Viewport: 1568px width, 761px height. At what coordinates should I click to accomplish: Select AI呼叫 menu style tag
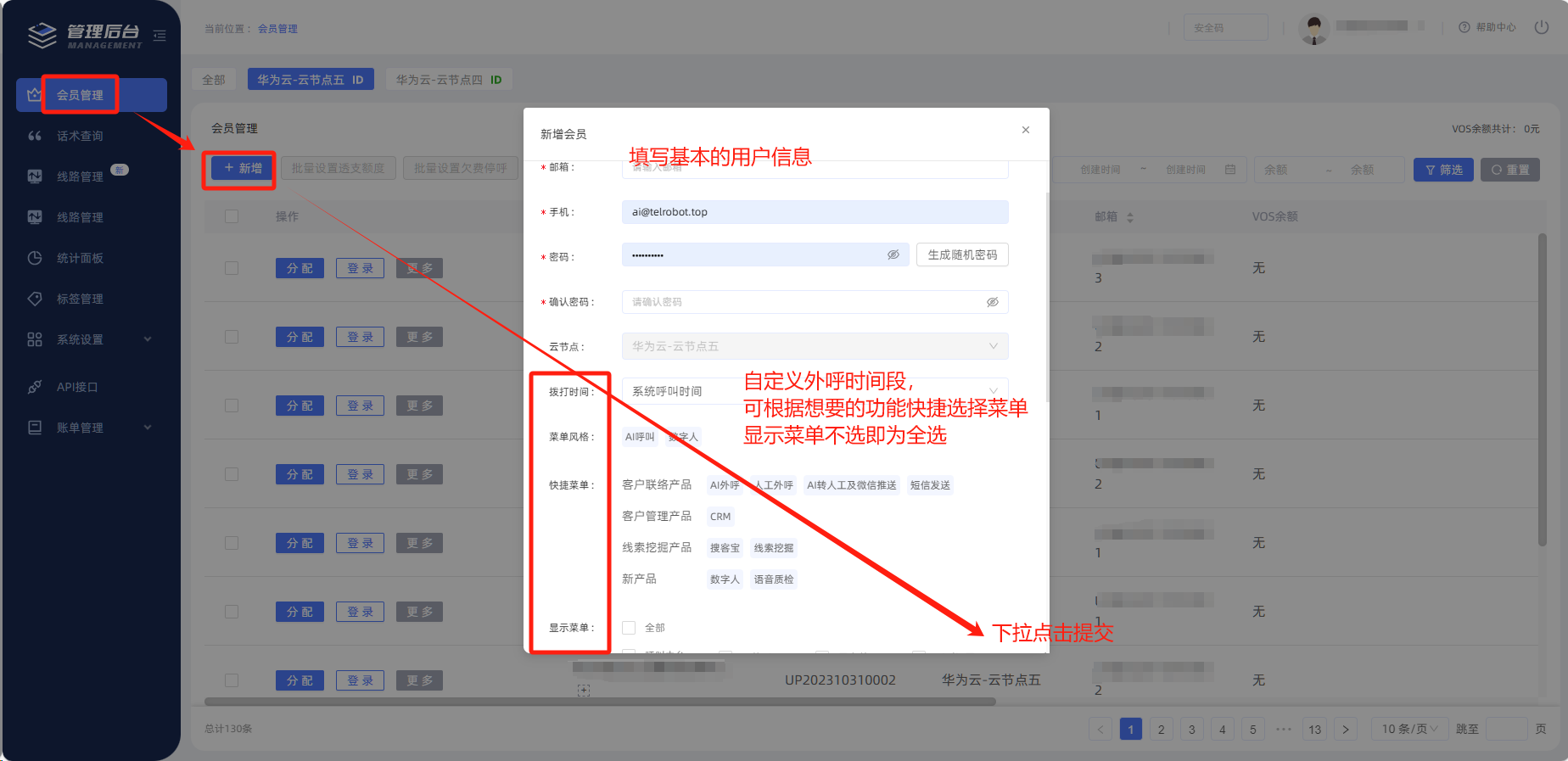tap(640, 437)
